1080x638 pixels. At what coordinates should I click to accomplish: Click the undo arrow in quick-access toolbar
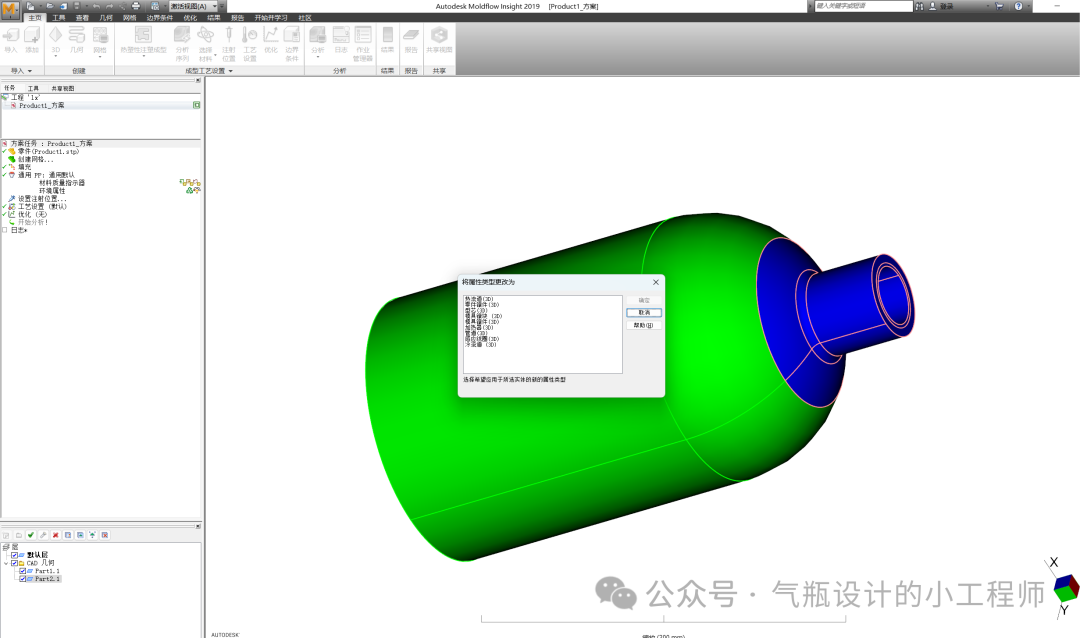coord(96,6)
